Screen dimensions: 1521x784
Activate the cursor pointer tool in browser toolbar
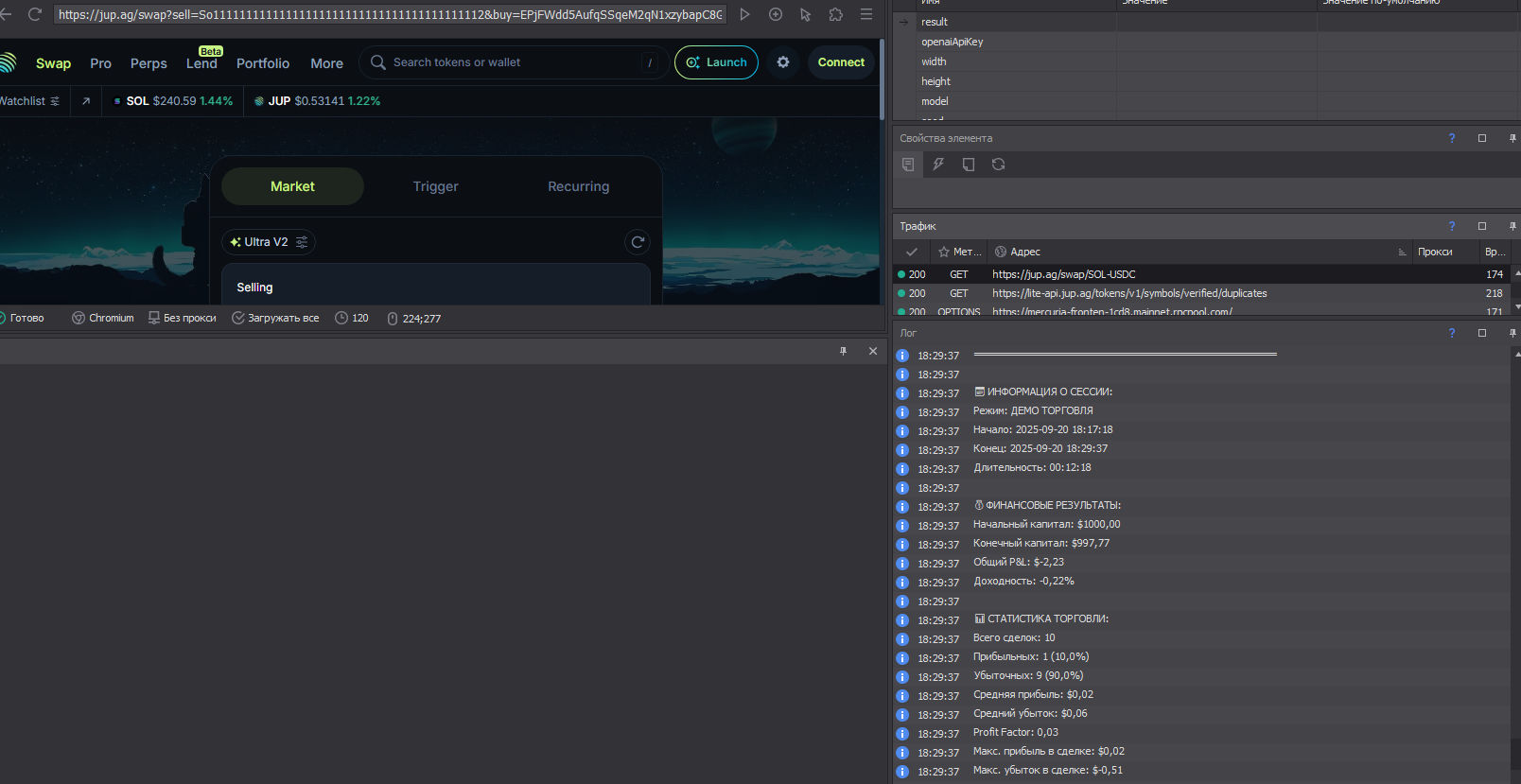tap(806, 14)
